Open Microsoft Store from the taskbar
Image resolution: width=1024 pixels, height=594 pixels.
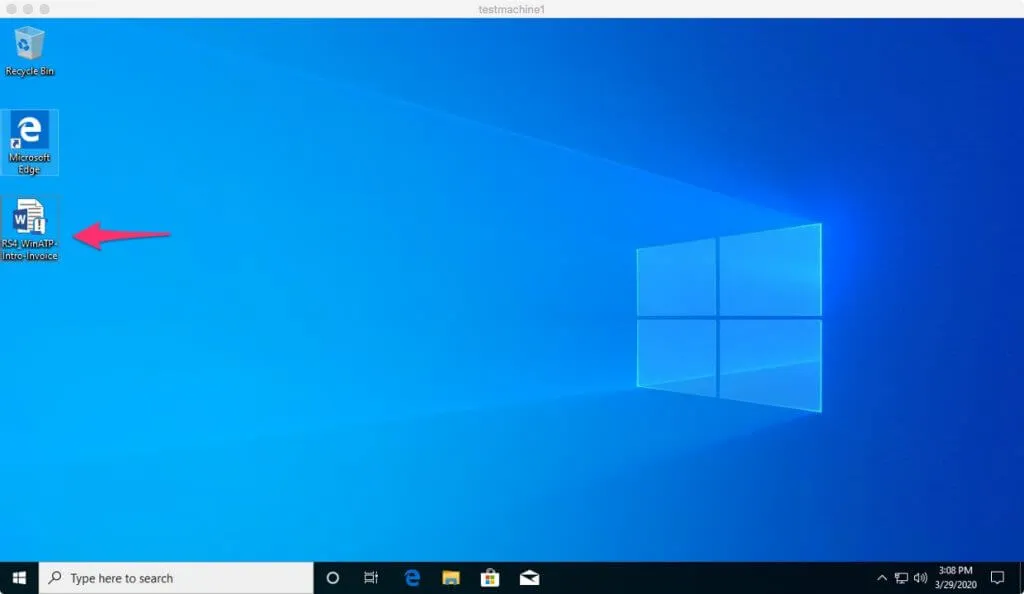coord(490,578)
